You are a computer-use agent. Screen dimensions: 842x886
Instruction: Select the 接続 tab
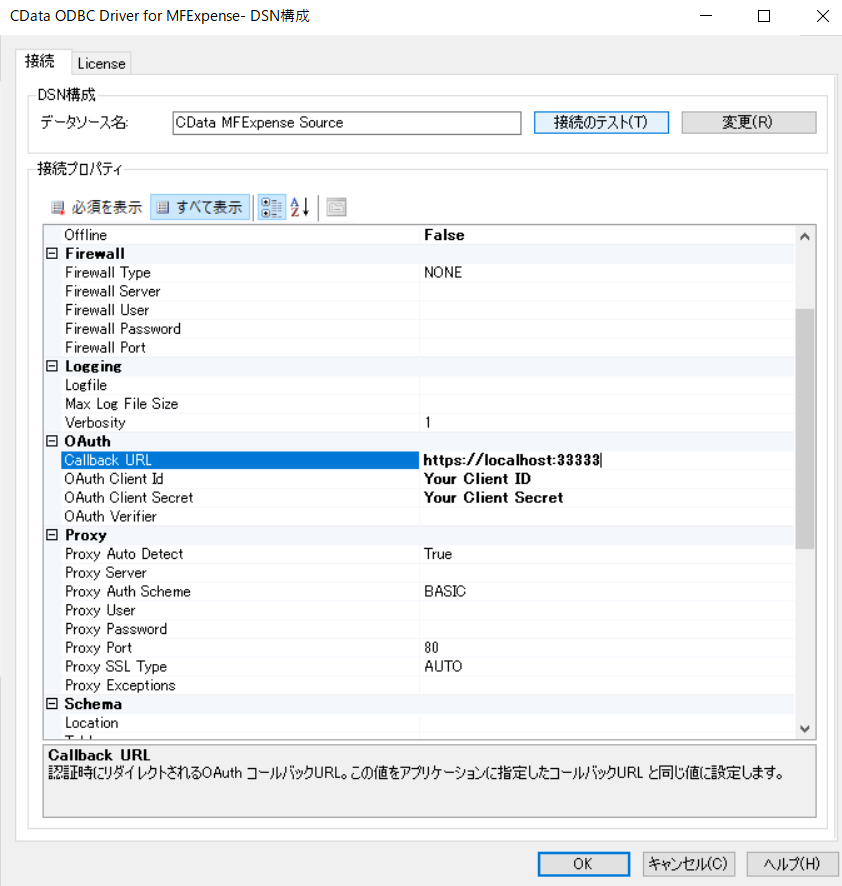pyautogui.click(x=42, y=61)
